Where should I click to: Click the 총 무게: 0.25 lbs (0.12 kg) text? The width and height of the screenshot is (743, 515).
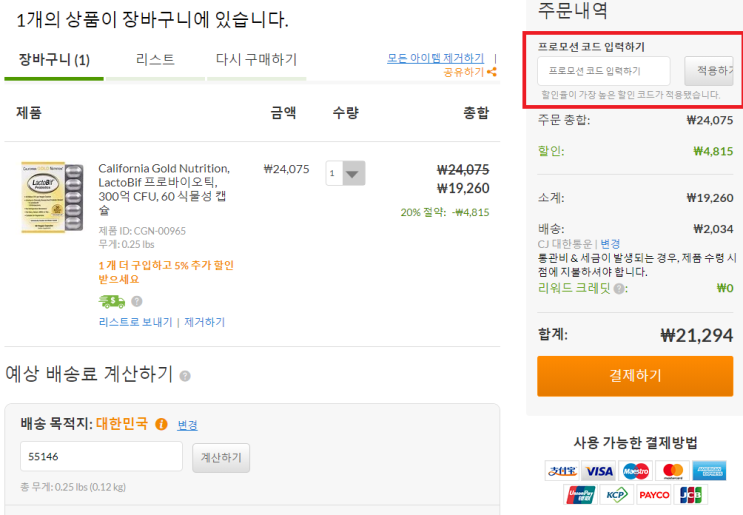pos(73,487)
